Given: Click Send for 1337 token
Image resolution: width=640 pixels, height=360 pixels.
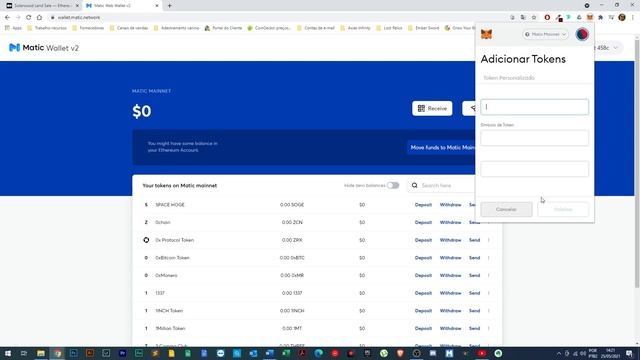Looking at the screenshot, I should point(474,293).
